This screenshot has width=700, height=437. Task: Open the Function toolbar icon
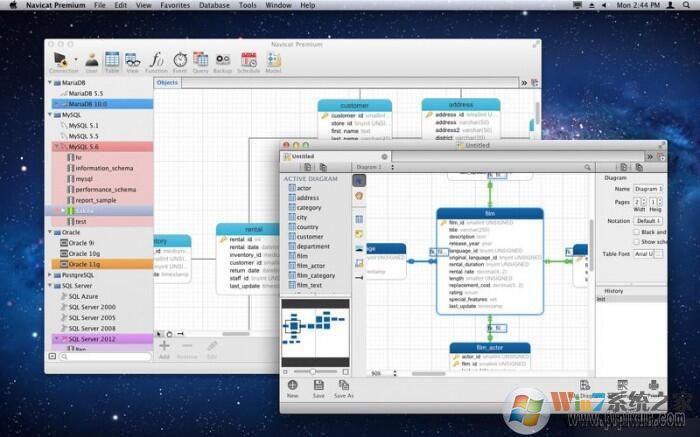[156, 61]
